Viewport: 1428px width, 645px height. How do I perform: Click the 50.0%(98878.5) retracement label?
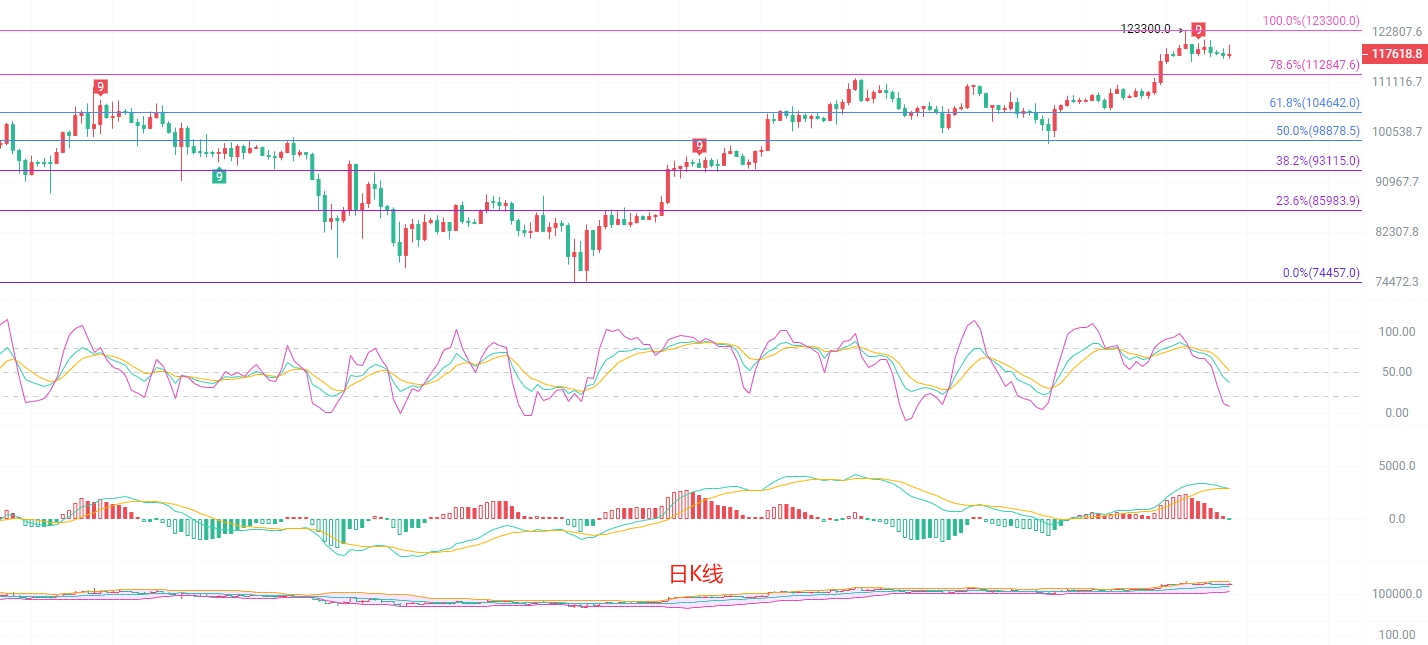click(x=1318, y=131)
